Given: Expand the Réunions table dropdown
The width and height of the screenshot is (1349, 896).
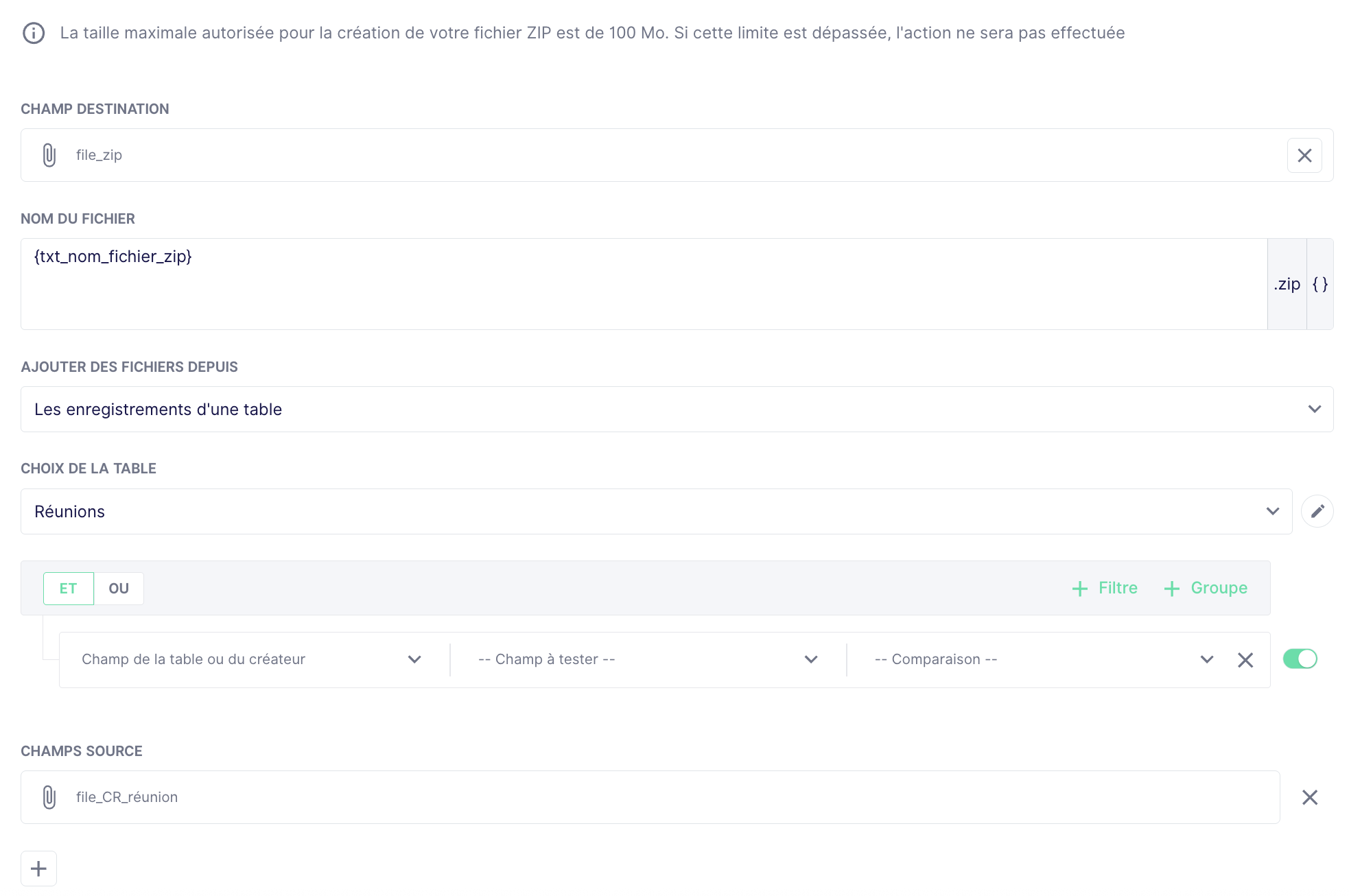Looking at the screenshot, I should (655, 512).
